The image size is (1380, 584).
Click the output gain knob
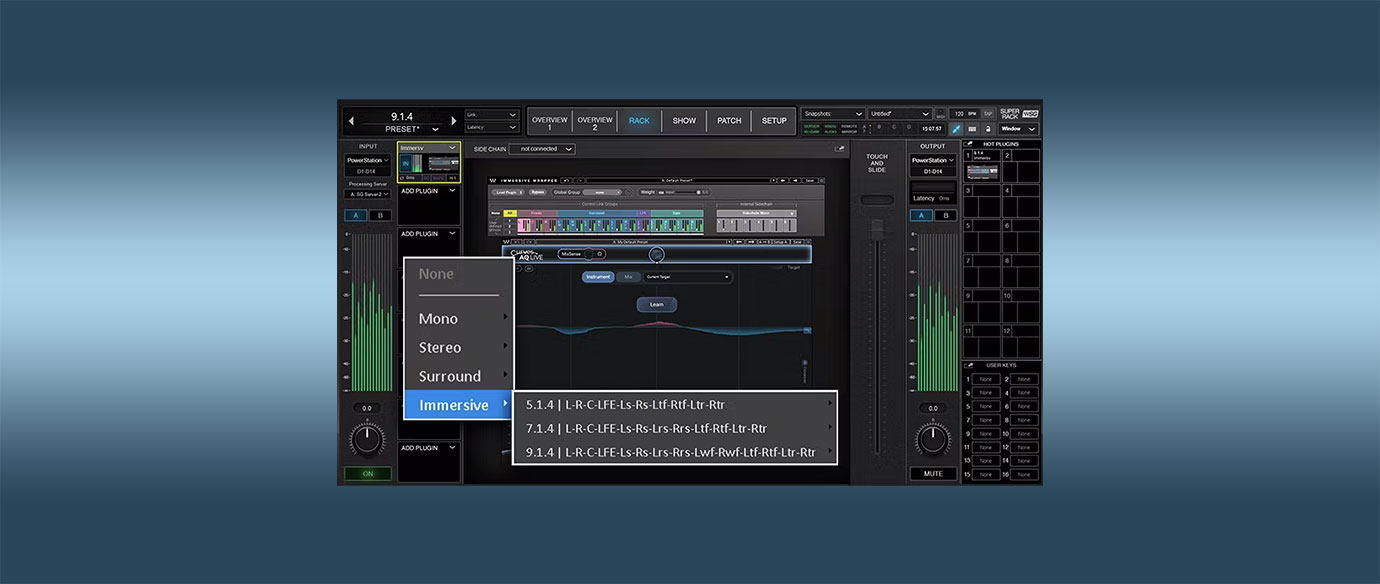[x=933, y=439]
